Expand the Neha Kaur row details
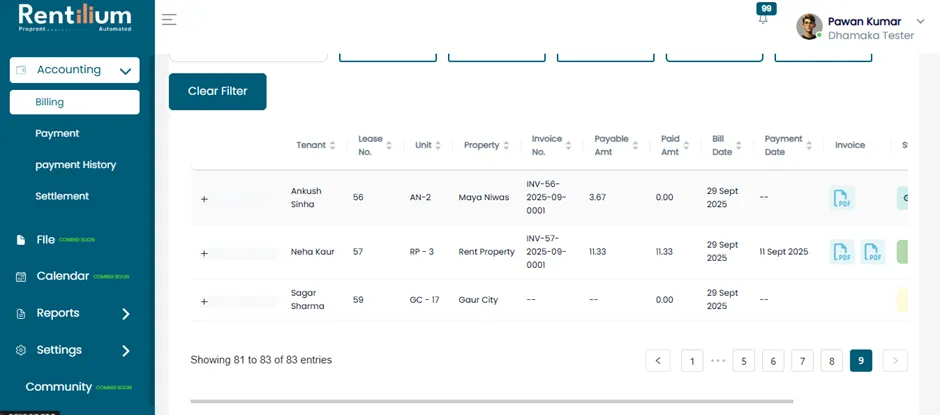This screenshot has width=940, height=415. point(204,253)
